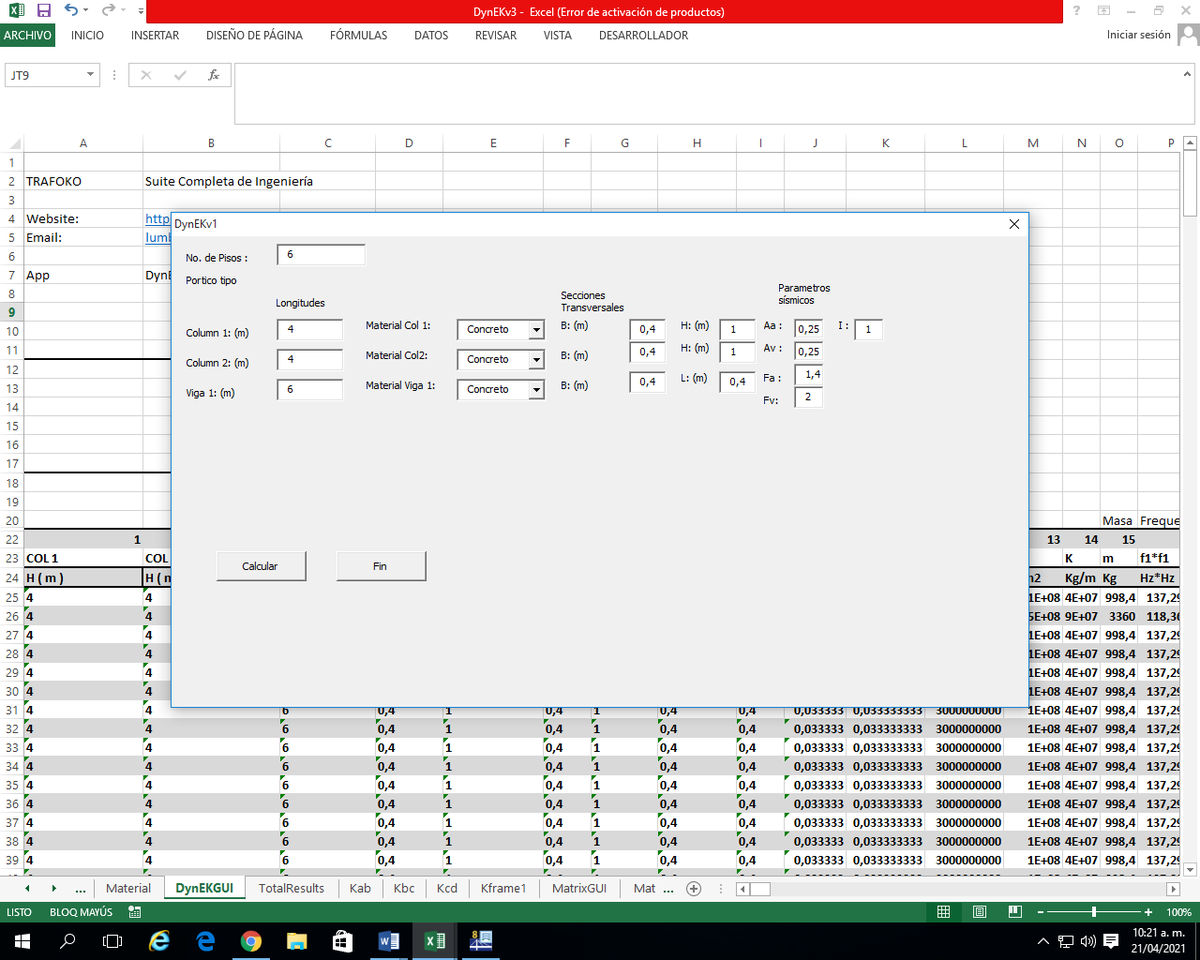This screenshot has width=1200, height=960.
Task: Click the Redo arrow in title bar
Action: point(108,11)
